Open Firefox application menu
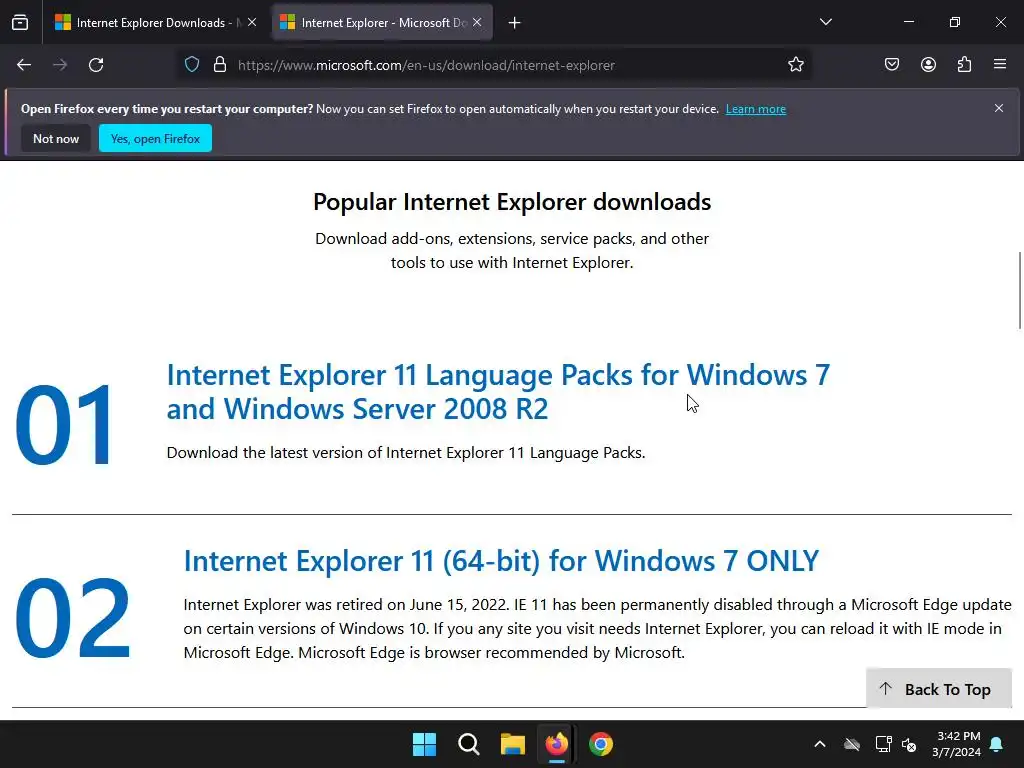Viewport: 1024px width, 768px height. tap(1000, 65)
